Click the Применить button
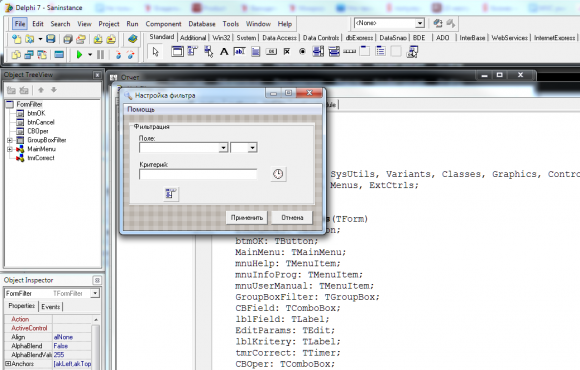Image resolution: width=580 pixels, height=370 pixels. click(247, 218)
